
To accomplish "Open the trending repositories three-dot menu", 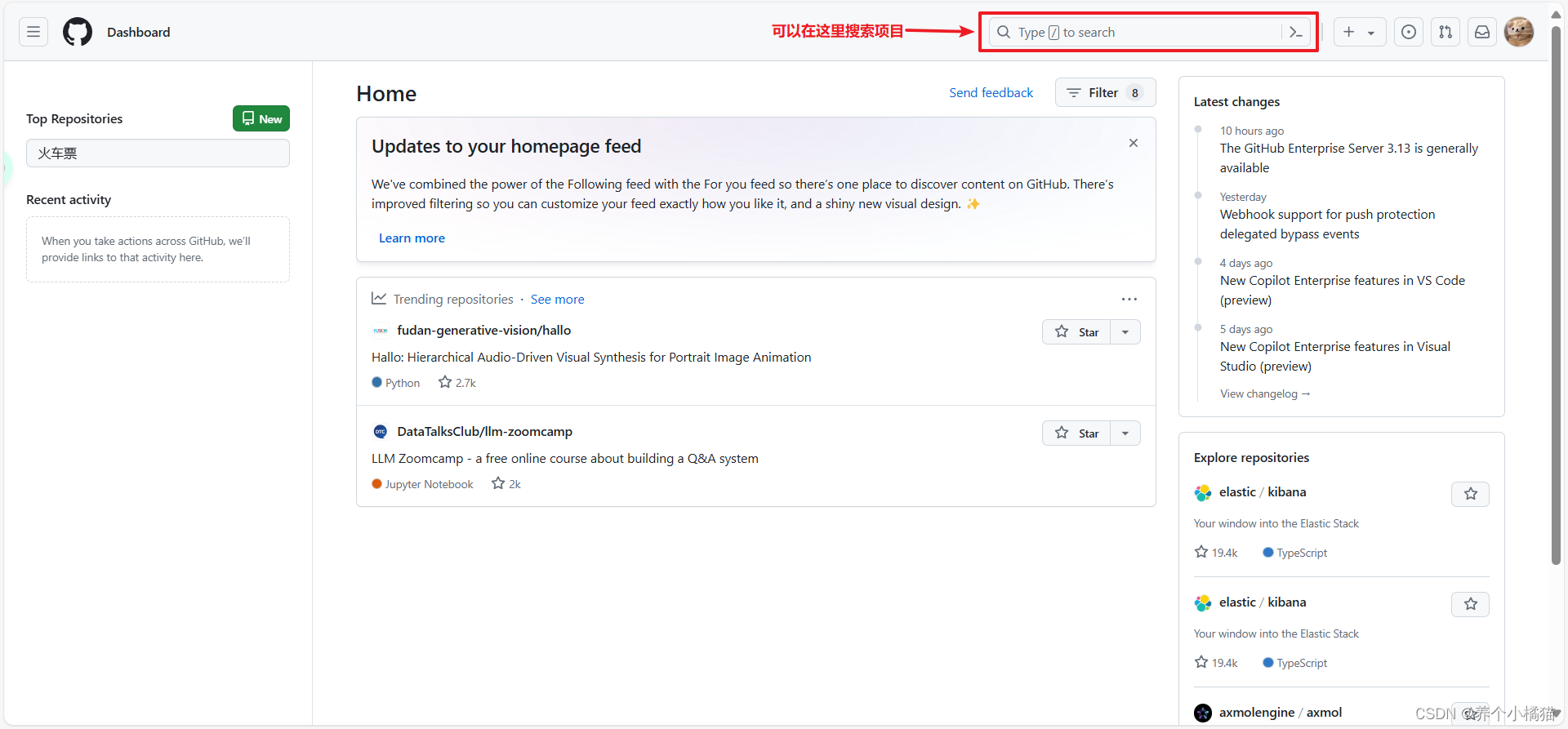I will click(x=1129, y=299).
